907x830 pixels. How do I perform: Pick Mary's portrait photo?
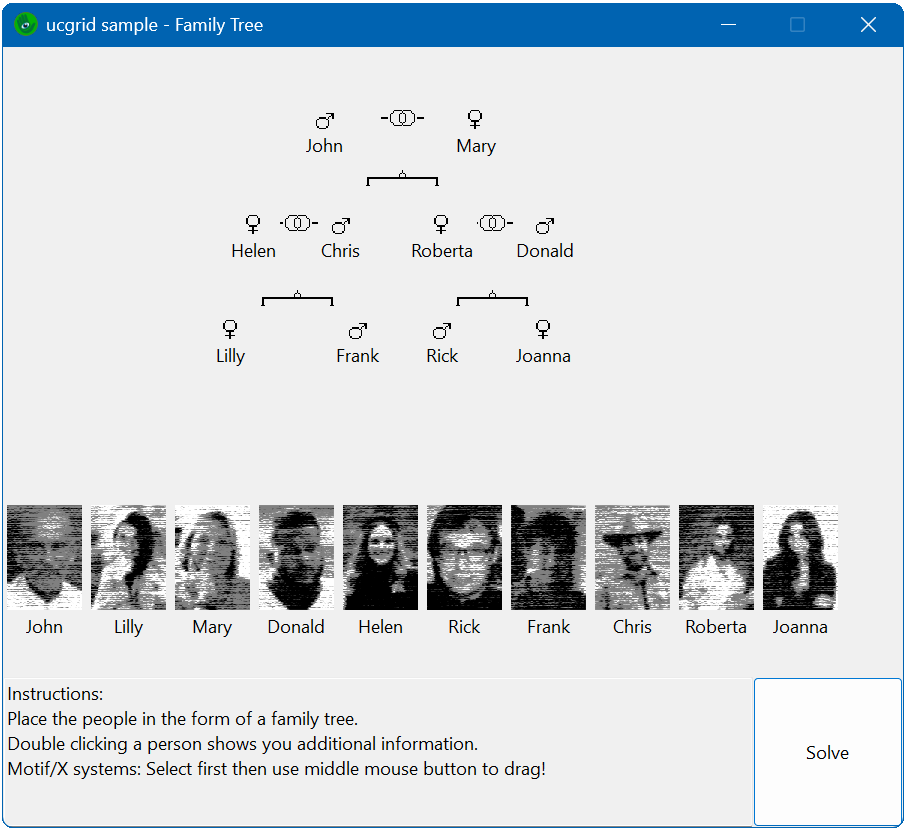[212, 557]
